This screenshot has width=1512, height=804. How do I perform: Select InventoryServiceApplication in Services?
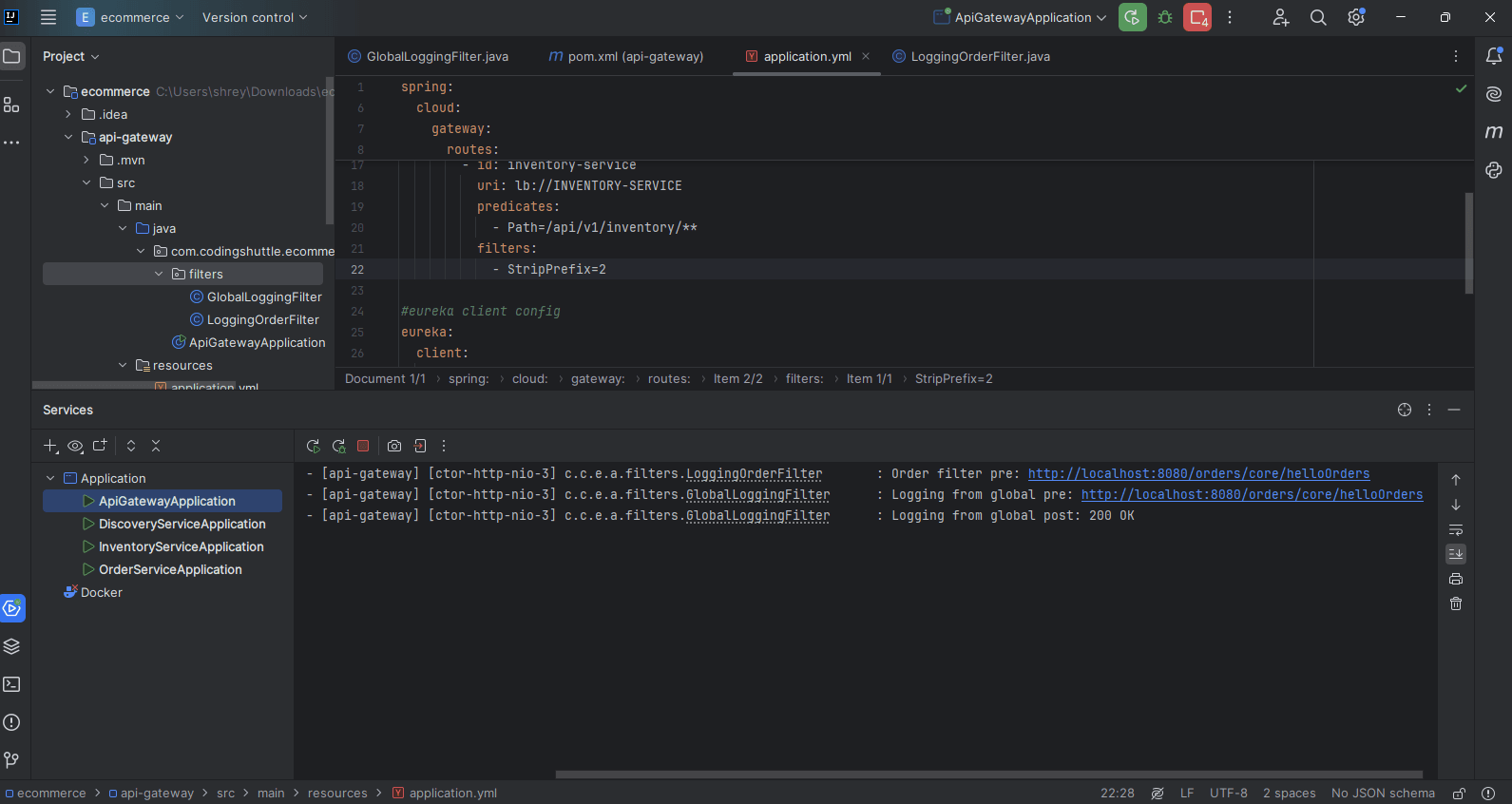click(181, 546)
